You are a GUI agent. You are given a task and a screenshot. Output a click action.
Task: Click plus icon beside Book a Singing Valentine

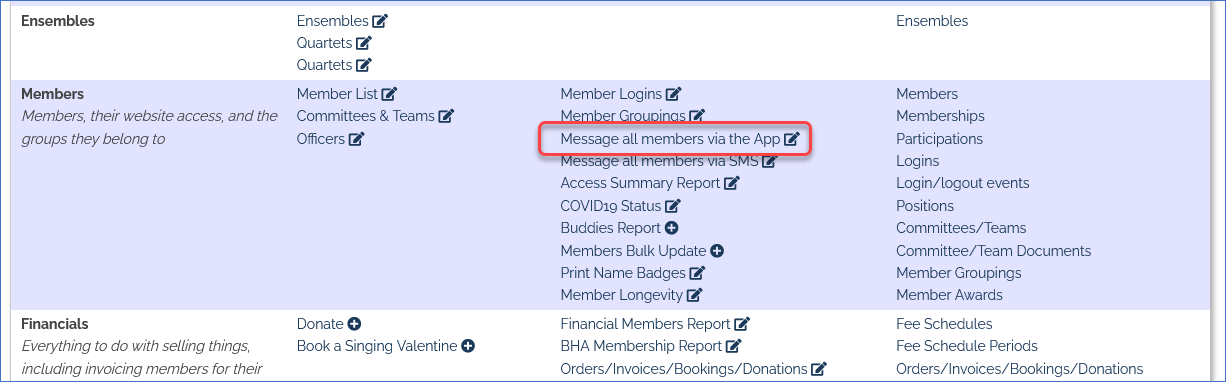468,346
